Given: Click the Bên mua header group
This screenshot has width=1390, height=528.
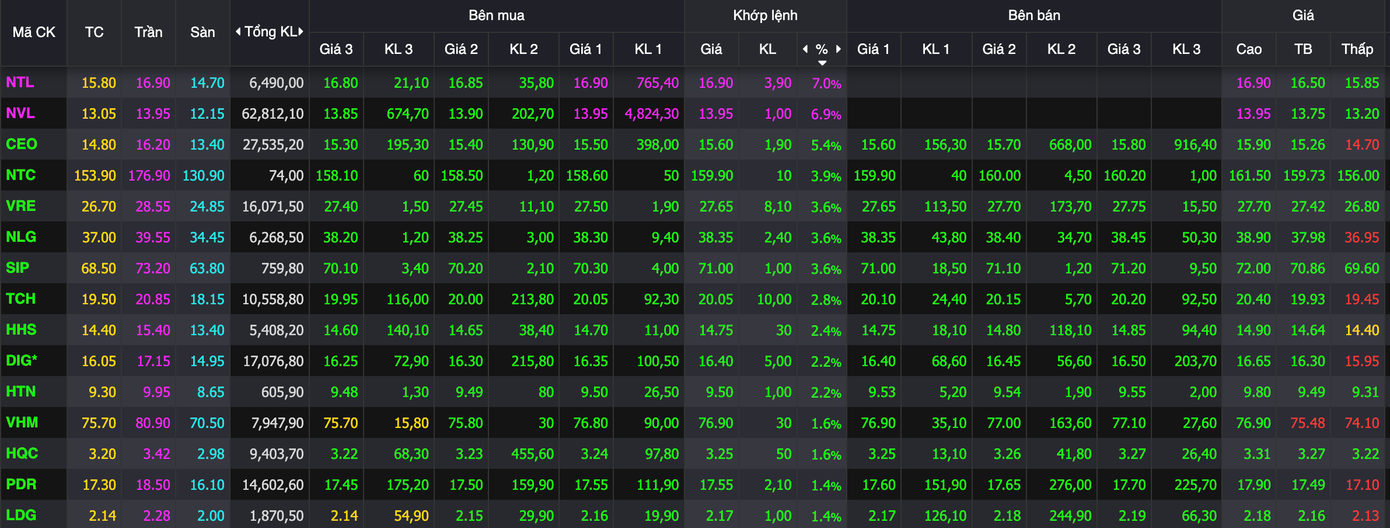Looking at the screenshot, I should 496,16.
